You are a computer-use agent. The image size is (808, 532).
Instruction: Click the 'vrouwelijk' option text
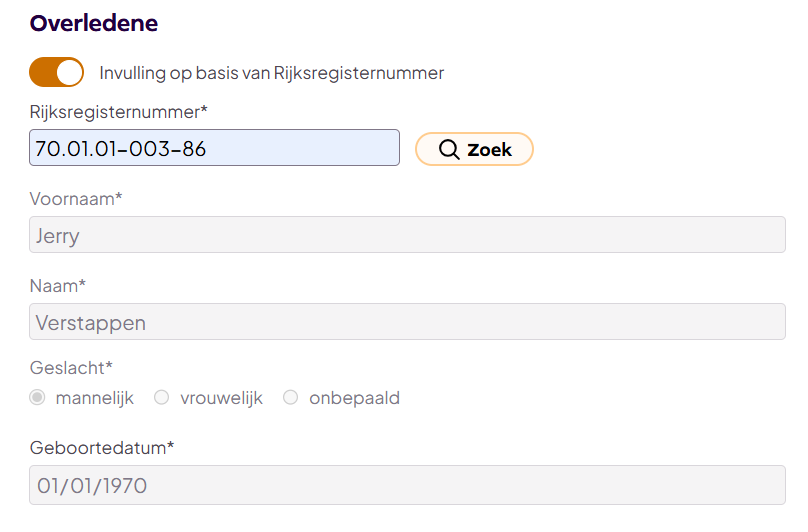point(221,398)
